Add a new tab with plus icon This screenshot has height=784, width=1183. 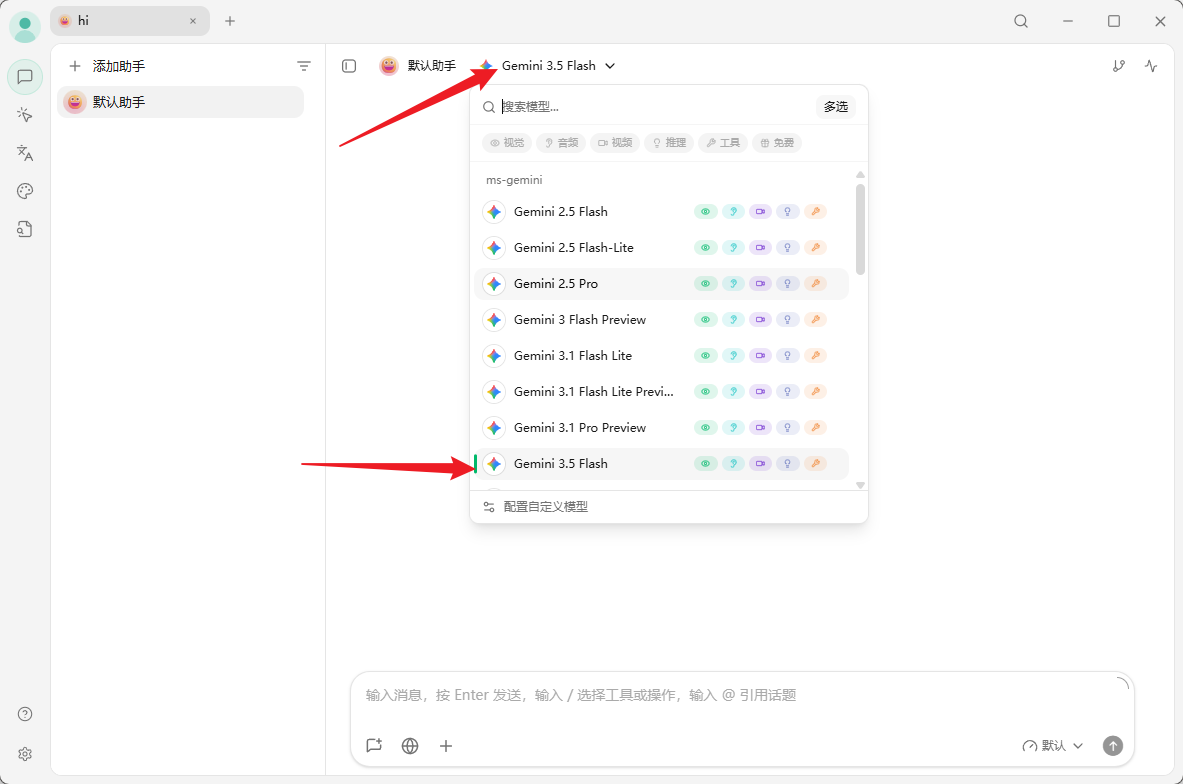[x=230, y=21]
